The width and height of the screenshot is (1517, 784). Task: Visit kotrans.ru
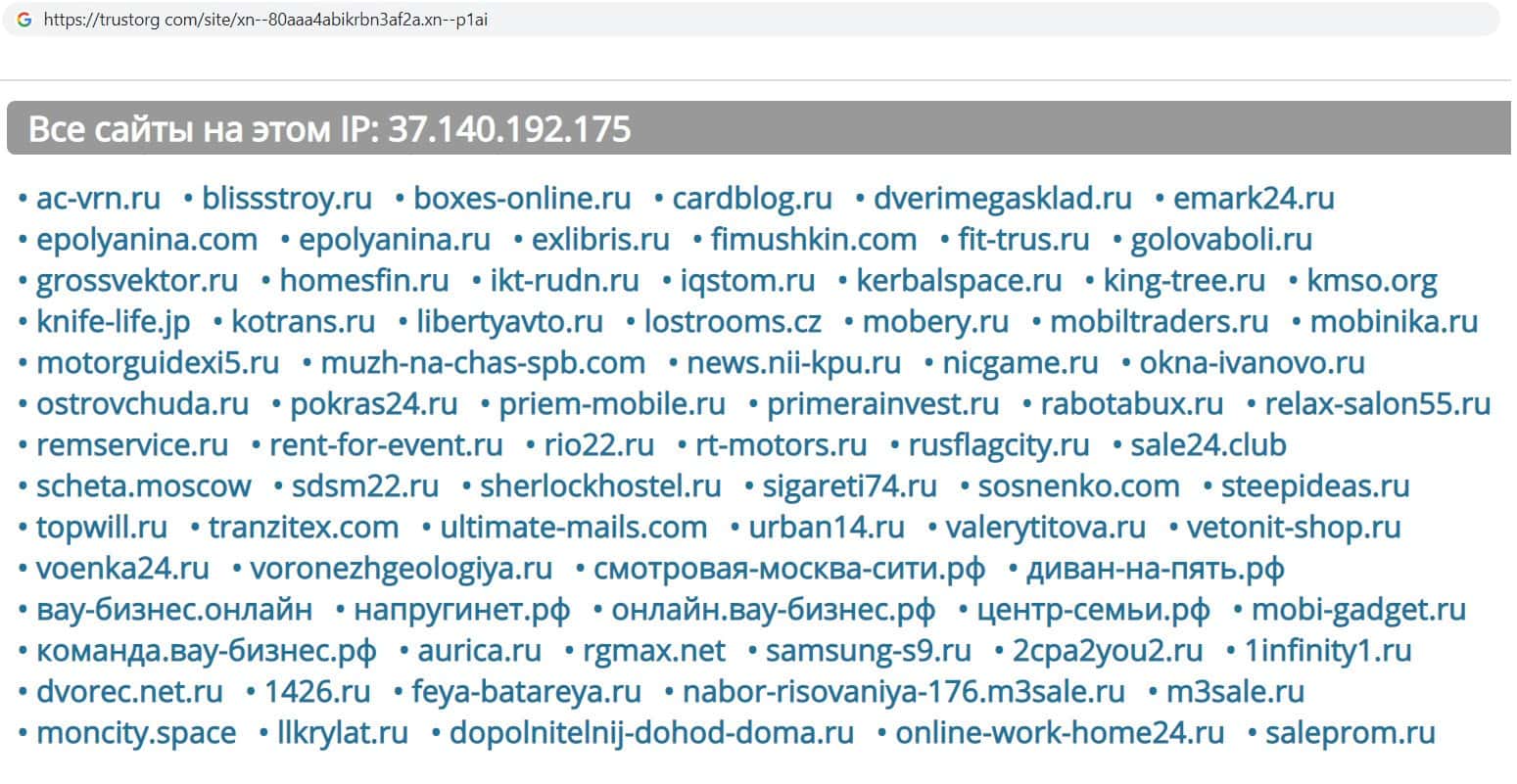(x=304, y=322)
